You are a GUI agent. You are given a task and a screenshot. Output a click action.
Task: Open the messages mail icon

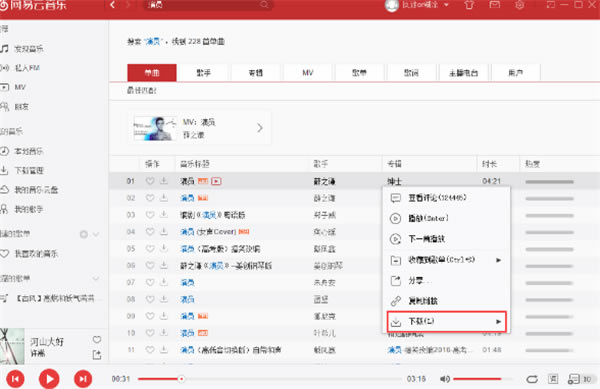[x=495, y=5]
